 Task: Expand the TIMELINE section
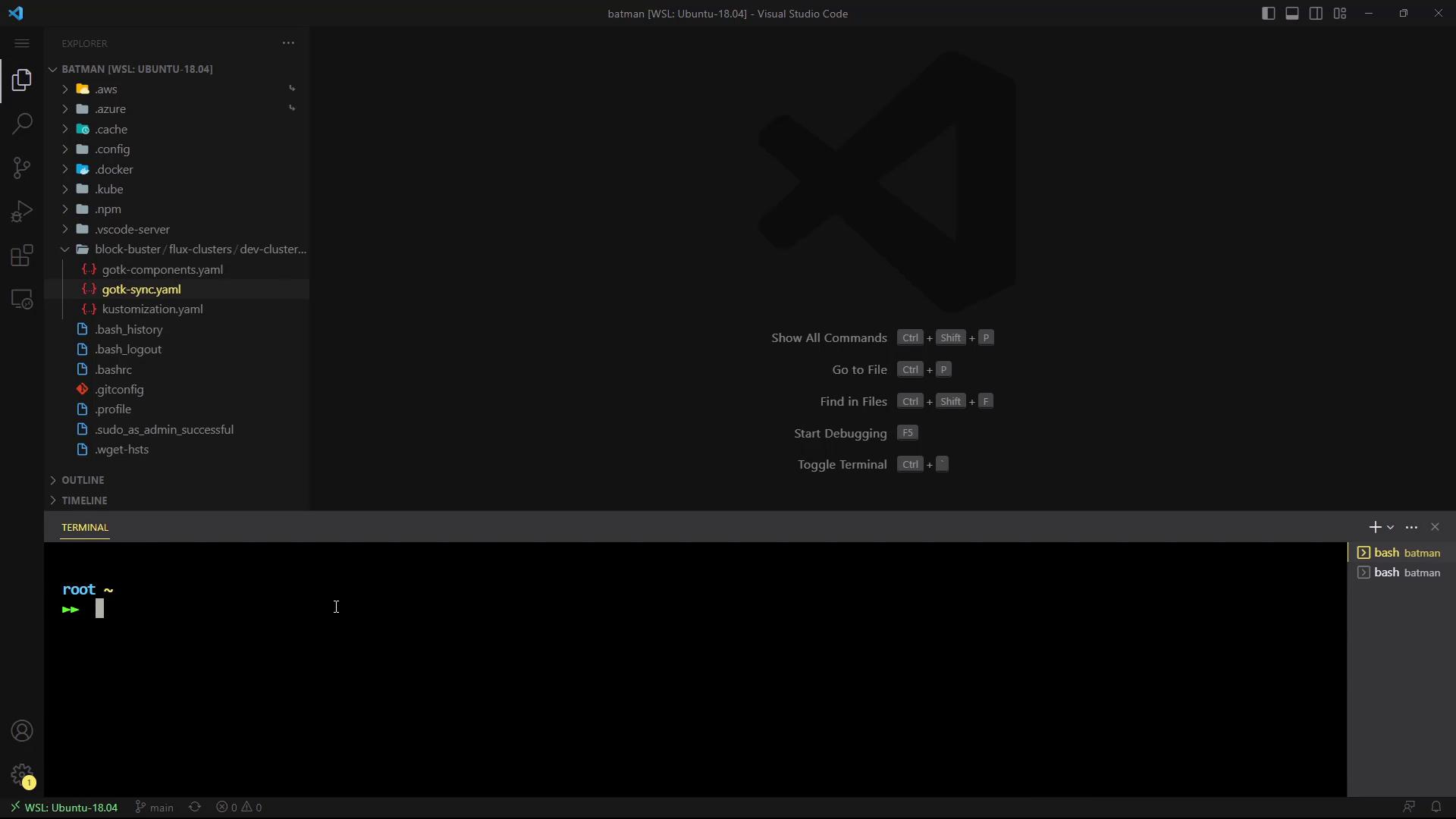coord(177,500)
